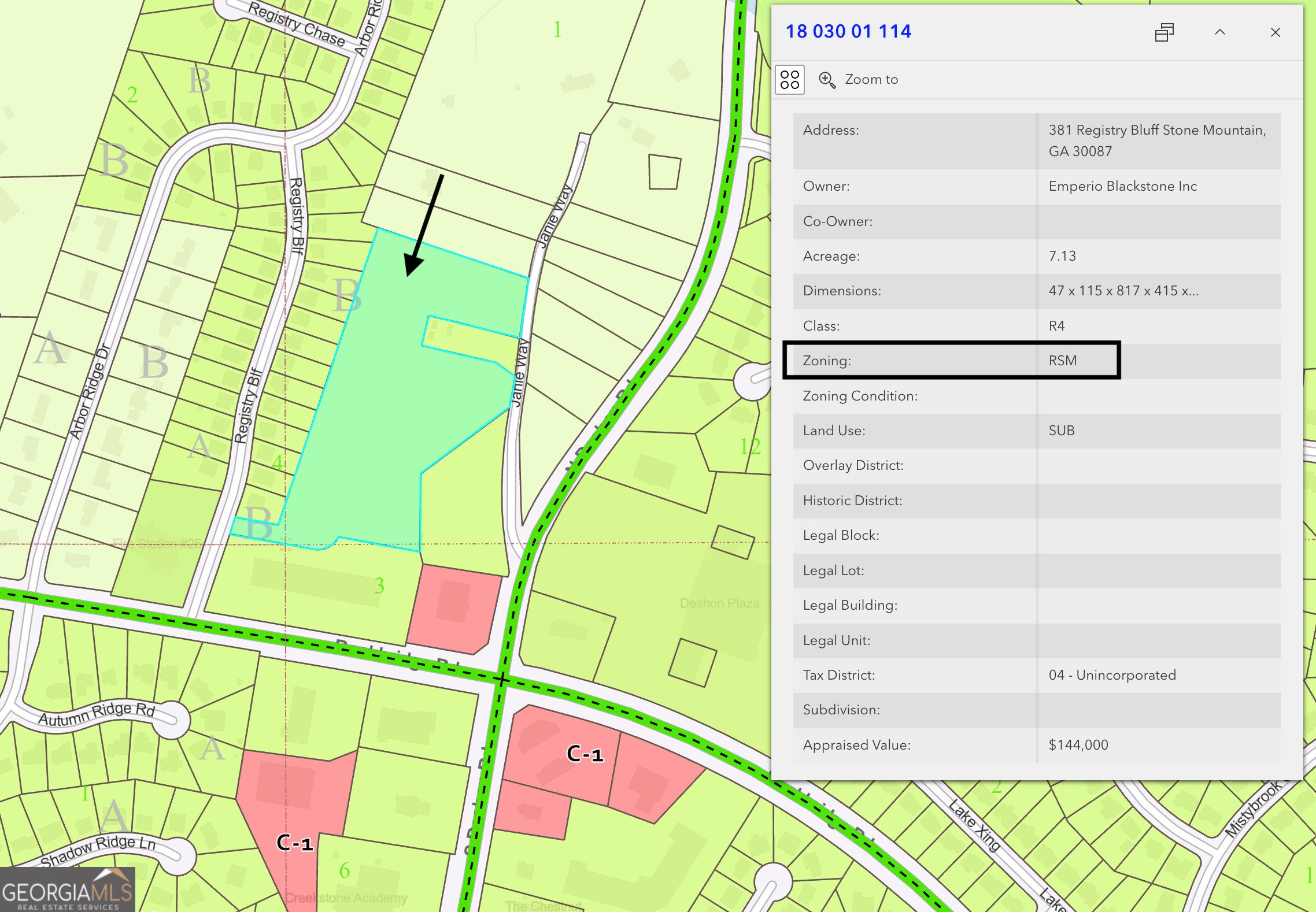1316x912 pixels.
Task: Click the Zoom to magnifier icon
Action: click(x=827, y=80)
